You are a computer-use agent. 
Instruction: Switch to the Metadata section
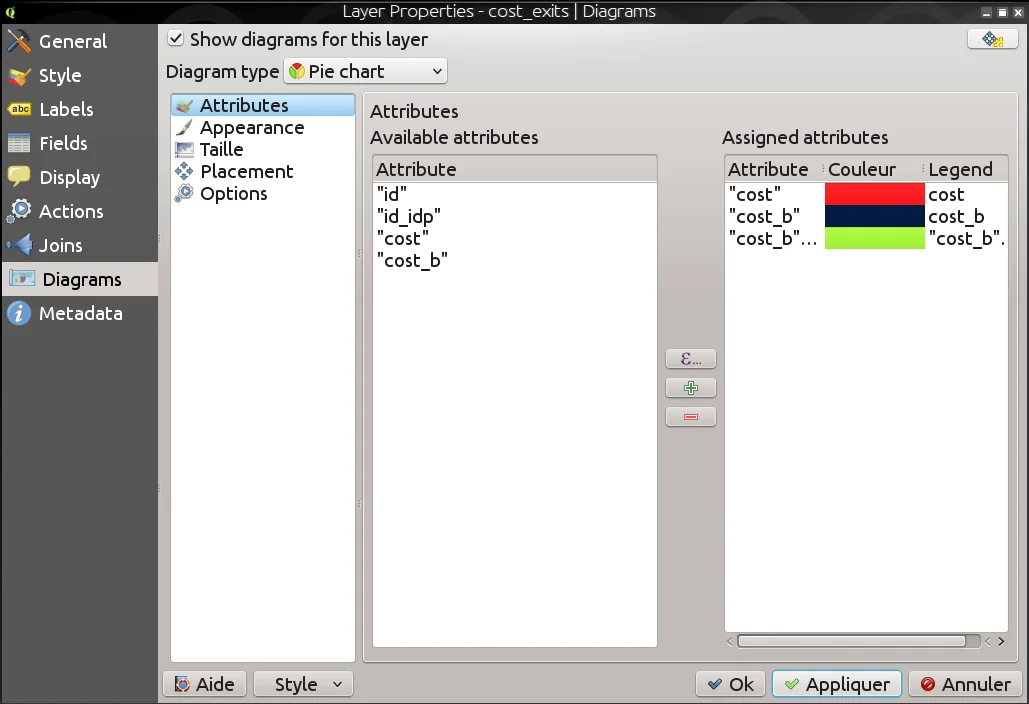coord(80,314)
